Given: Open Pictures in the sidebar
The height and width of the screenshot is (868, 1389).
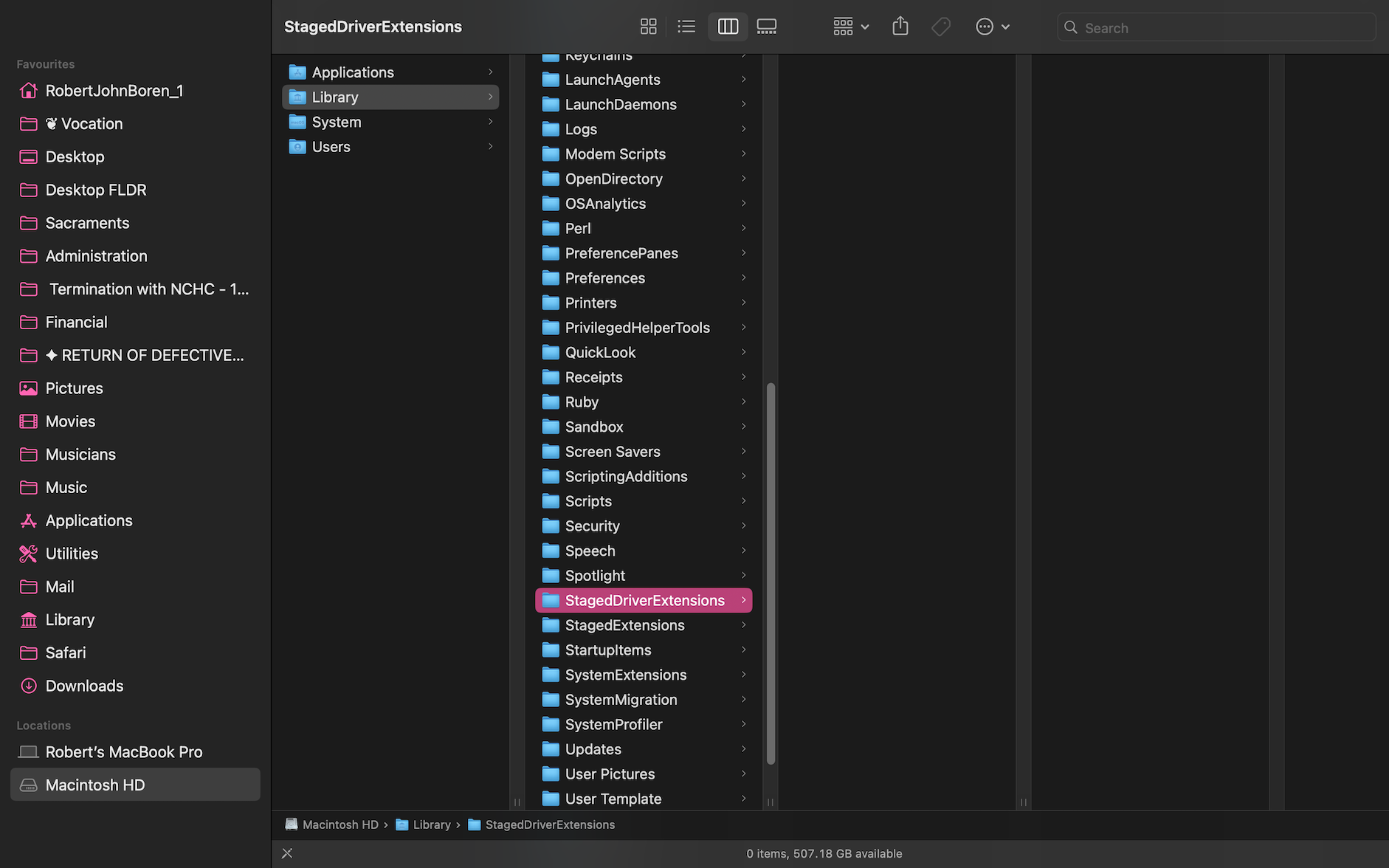Looking at the screenshot, I should [x=135, y=388].
